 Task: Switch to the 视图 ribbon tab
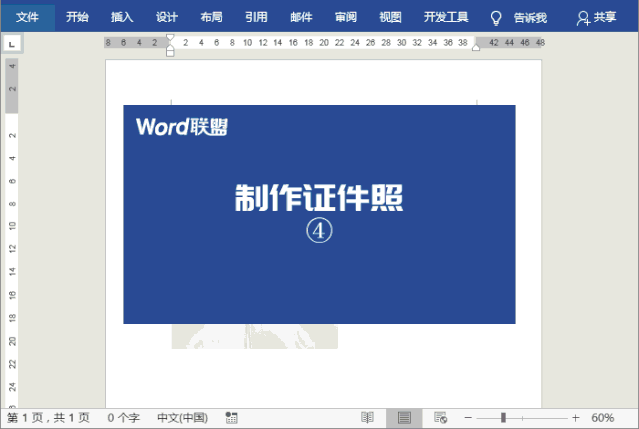coord(390,17)
